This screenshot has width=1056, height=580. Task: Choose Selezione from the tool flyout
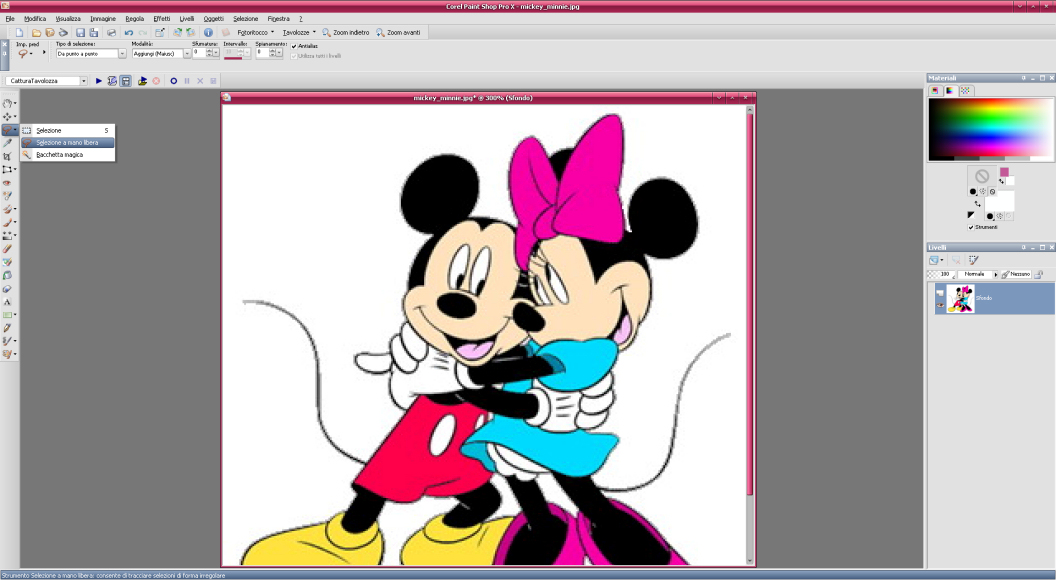[x=67, y=131]
